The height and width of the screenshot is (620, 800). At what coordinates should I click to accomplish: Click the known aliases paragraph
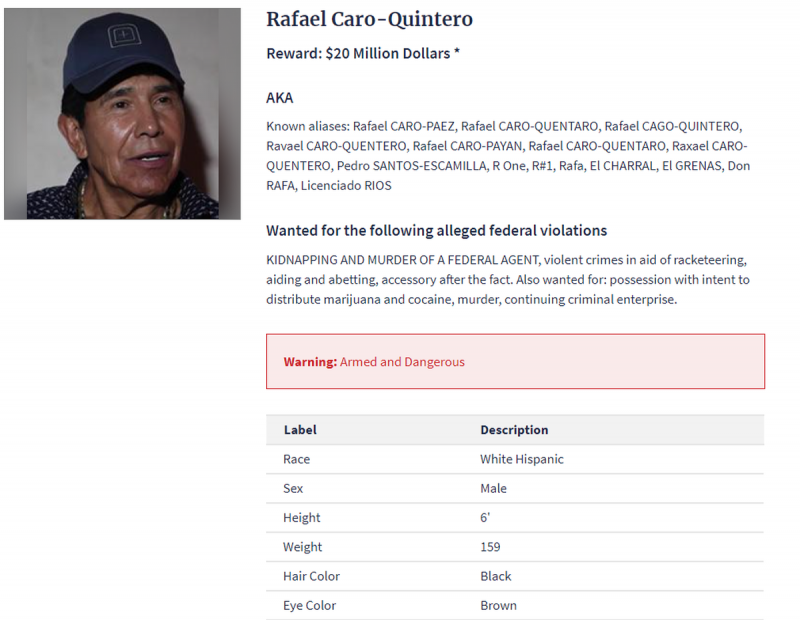[x=508, y=156]
